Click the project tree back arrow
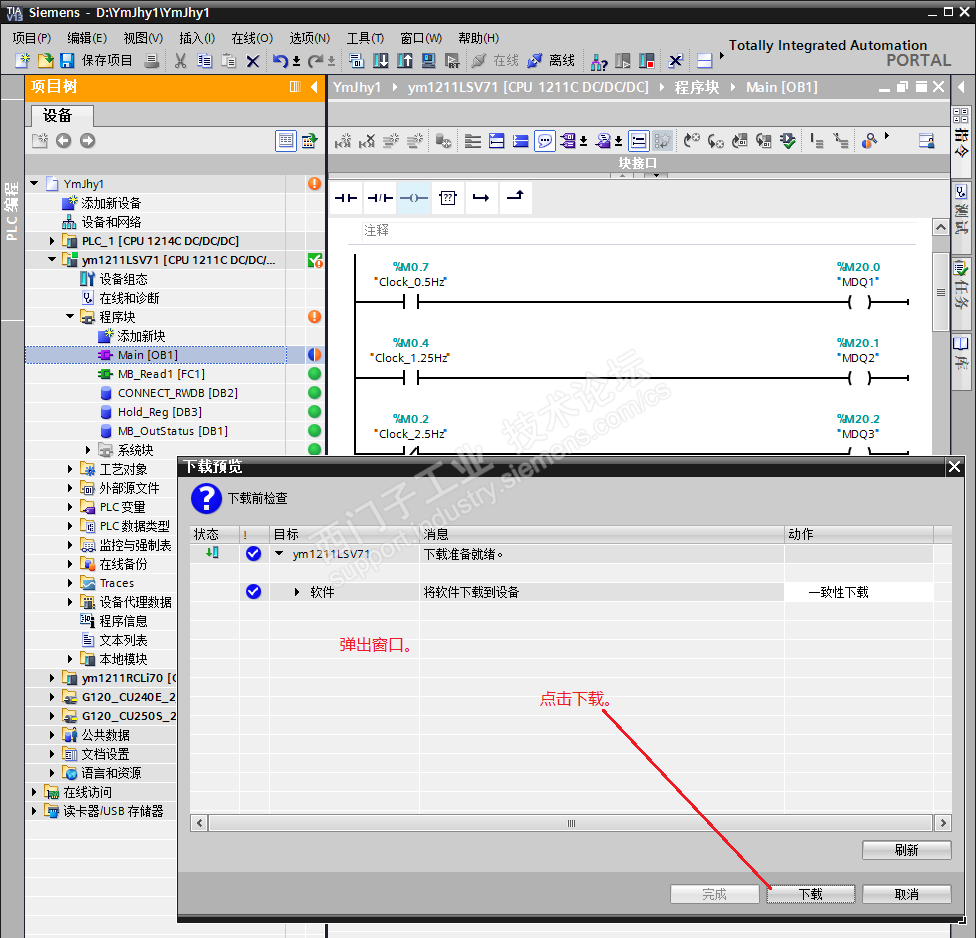This screenshot has height=938, width=978. [63, 141]
